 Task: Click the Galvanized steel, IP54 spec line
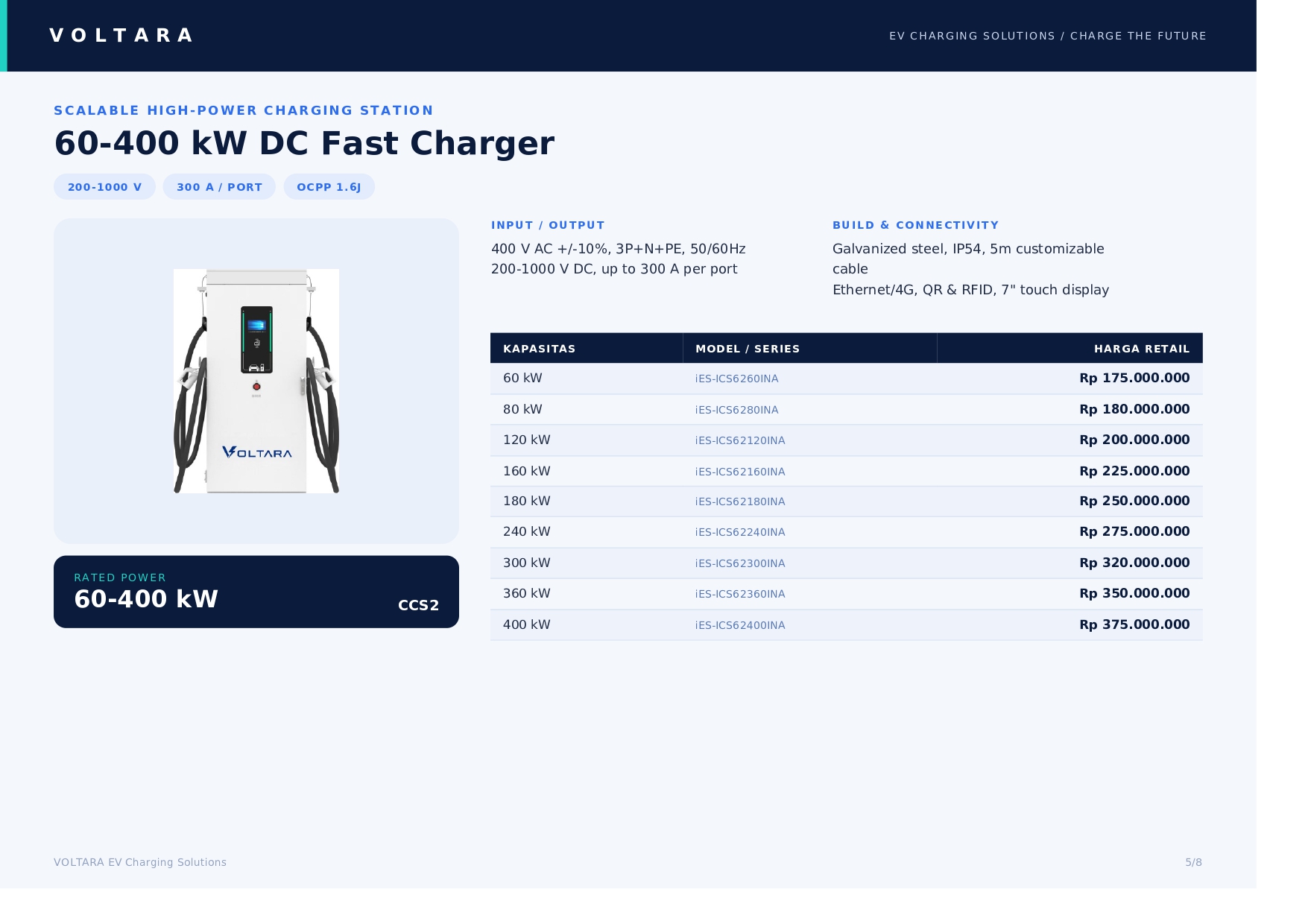click(x=968, y=259)
